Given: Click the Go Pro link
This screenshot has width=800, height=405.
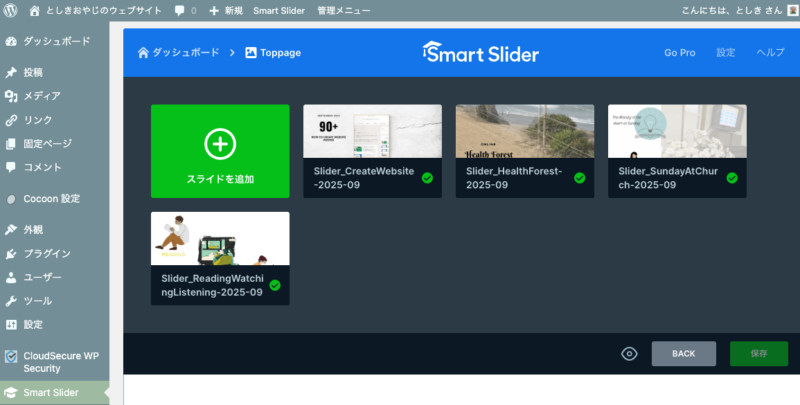Looking at the screenshot, I should [x=679, y=52].
